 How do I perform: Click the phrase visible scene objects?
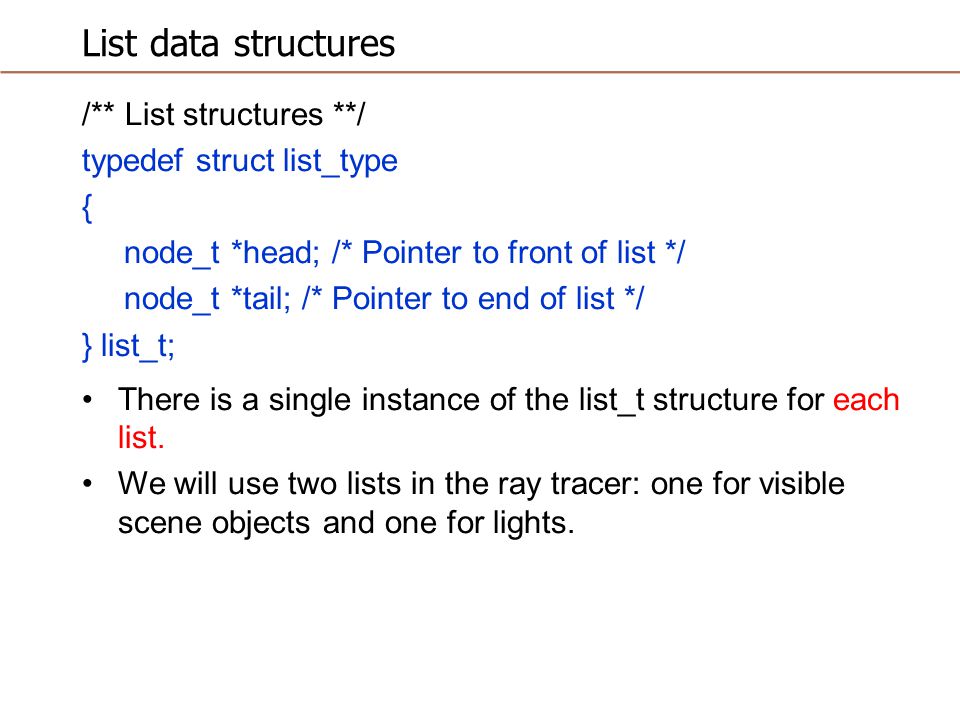coord(481,504)
